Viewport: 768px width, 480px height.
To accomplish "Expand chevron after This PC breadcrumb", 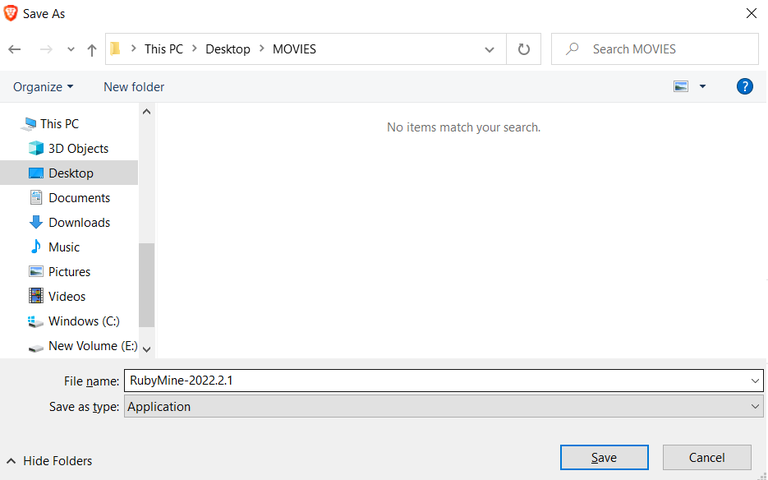I will tap(194, 49).
